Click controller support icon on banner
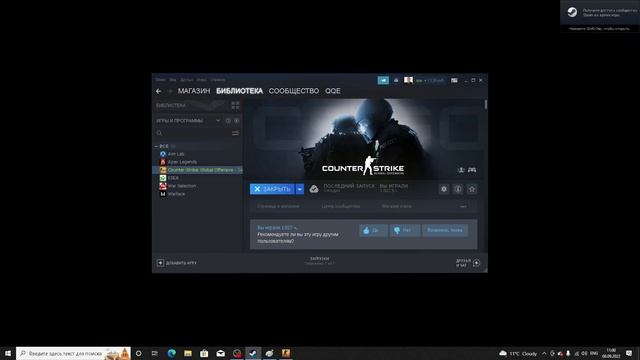The image size is (640, 360). coord(472,170)
